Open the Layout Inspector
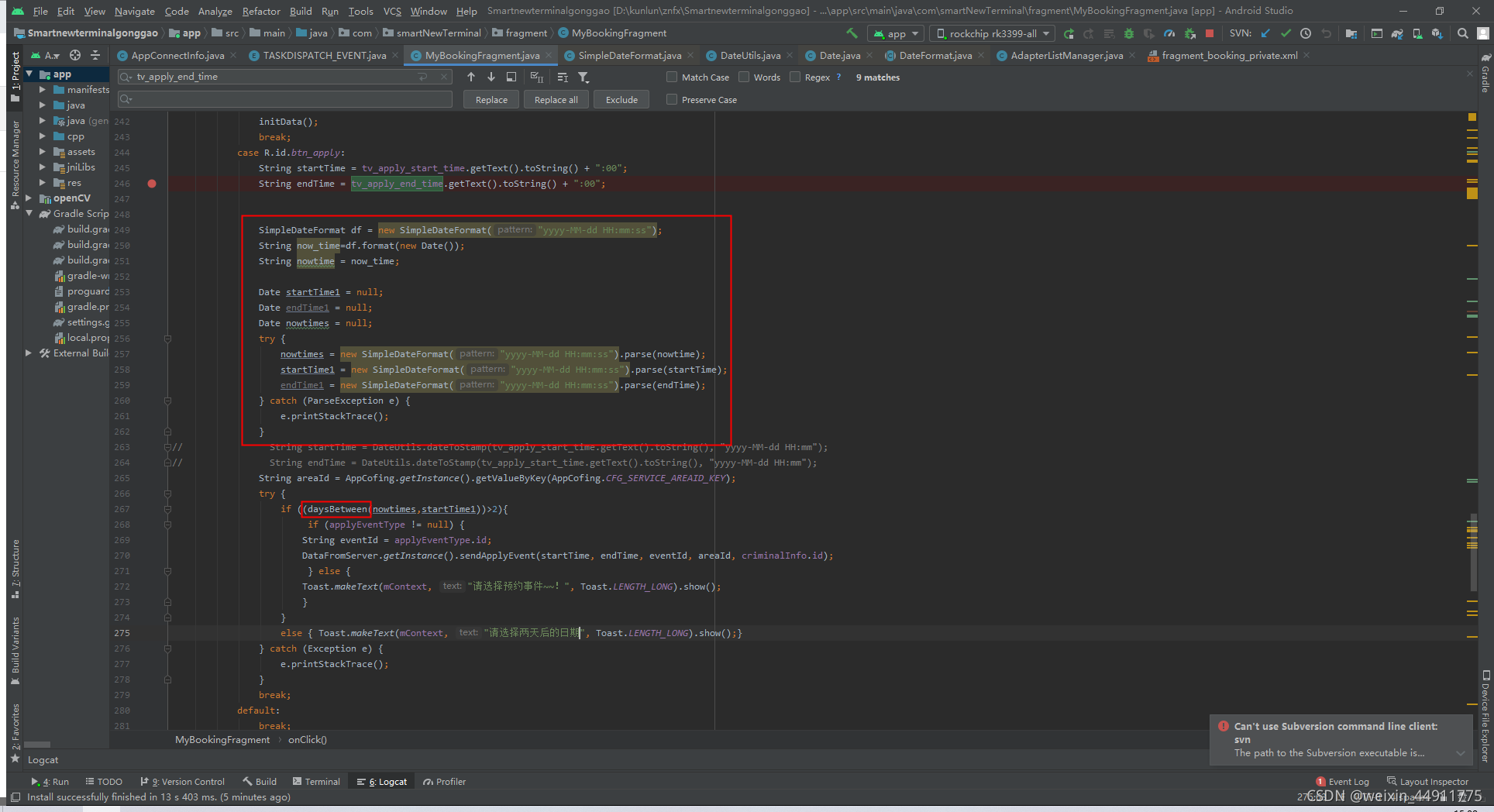 (1427, 782)
